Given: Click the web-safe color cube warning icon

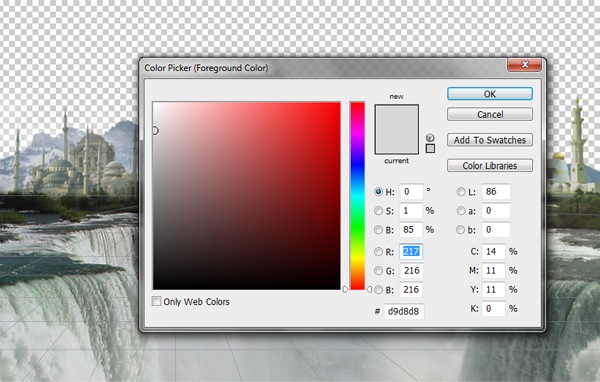Looking at the screenshot, I should pyautogui.click(x=430, y=137).
